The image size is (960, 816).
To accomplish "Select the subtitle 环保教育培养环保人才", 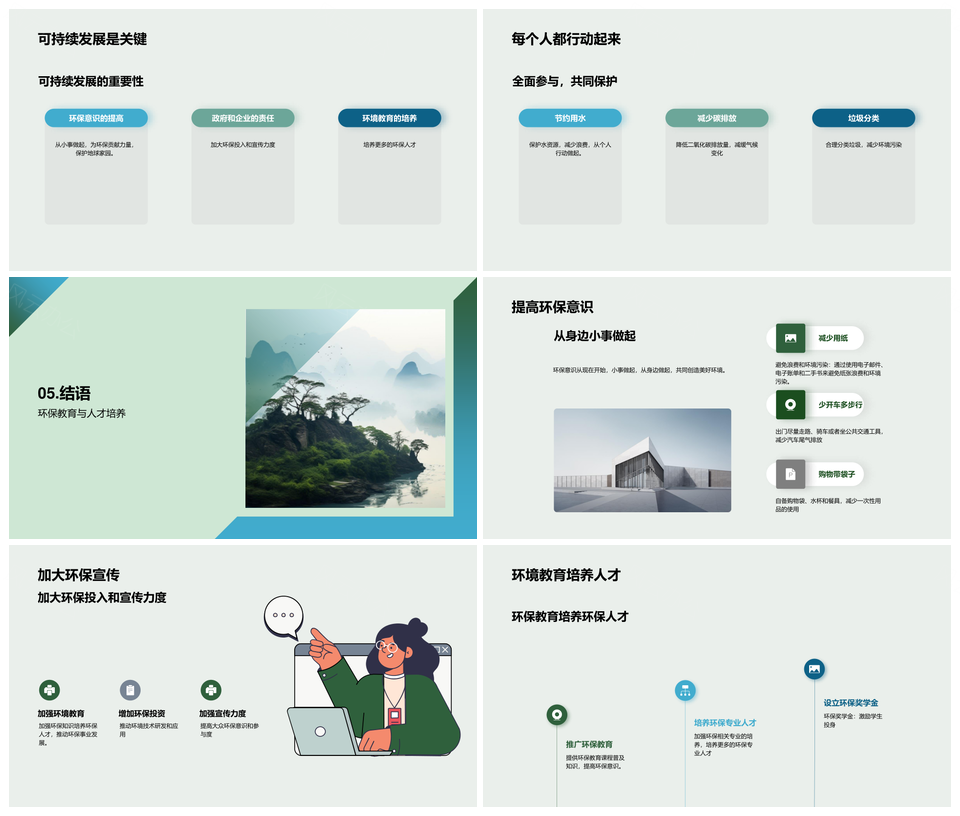I will coord(570,616).
